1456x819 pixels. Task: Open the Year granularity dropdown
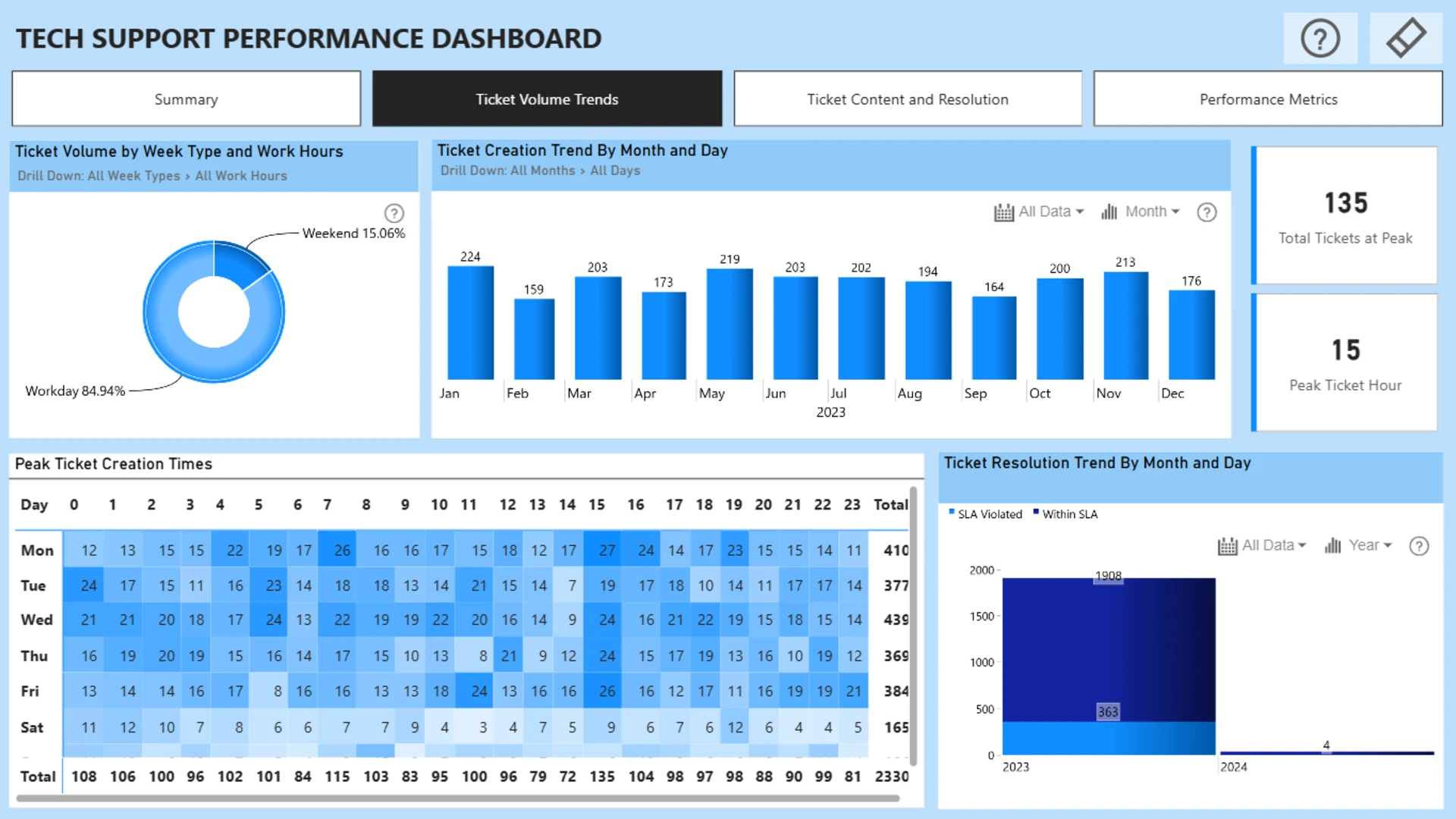[1370, 546]
